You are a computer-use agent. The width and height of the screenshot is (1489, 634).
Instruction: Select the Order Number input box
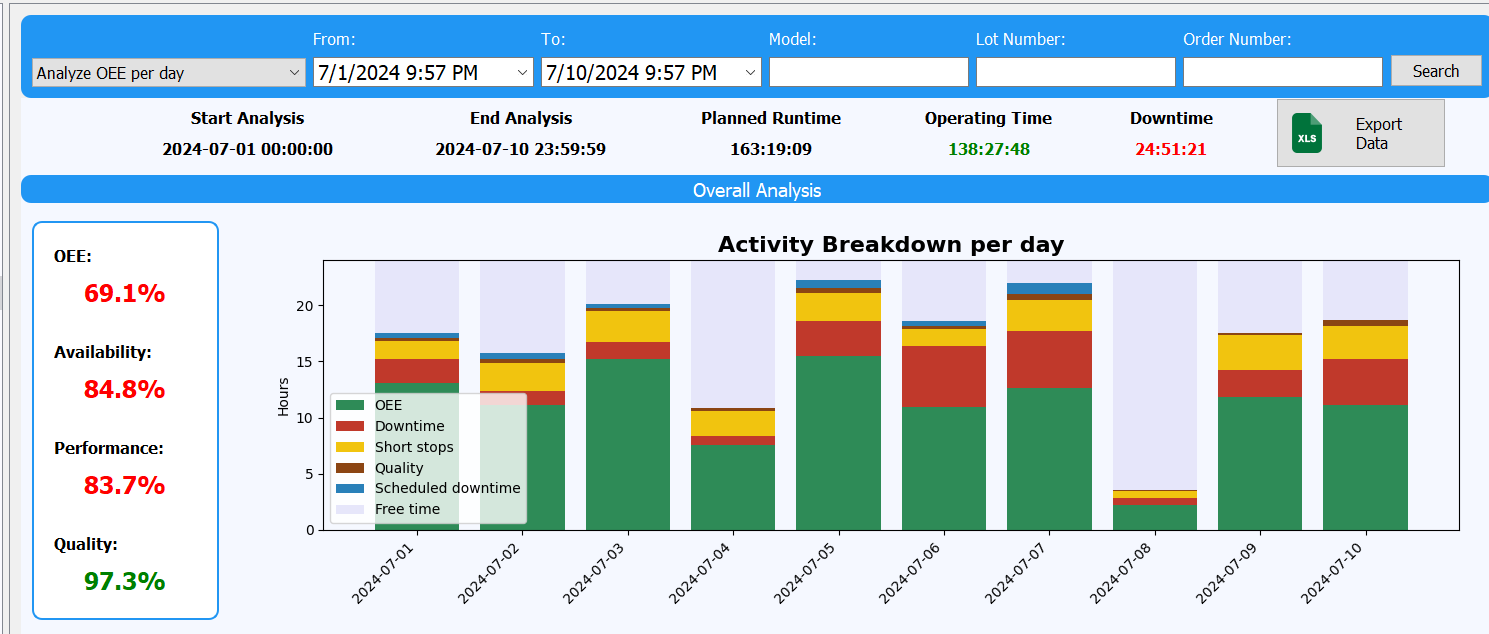[x=1282, y=73]
